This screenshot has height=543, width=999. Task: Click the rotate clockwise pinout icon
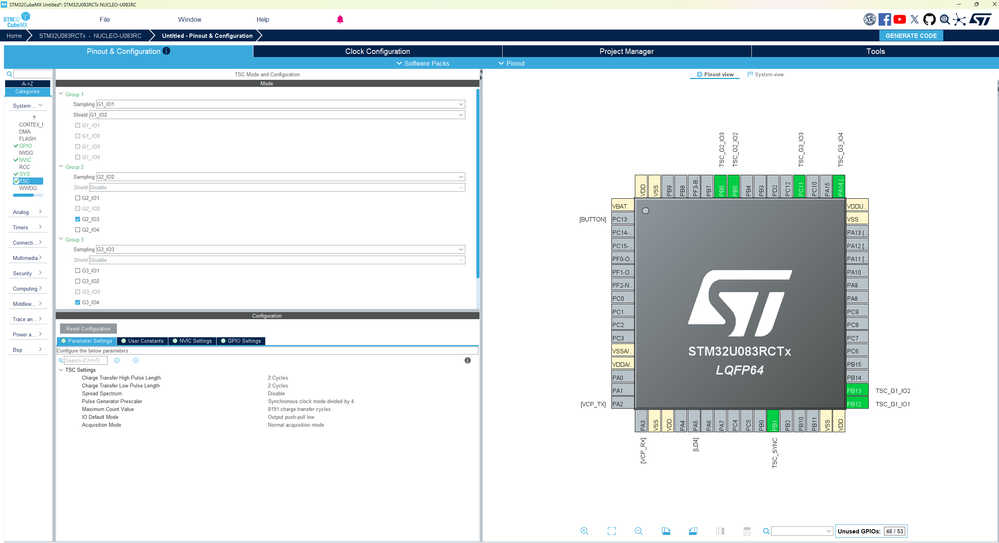(x=666, y=531)
